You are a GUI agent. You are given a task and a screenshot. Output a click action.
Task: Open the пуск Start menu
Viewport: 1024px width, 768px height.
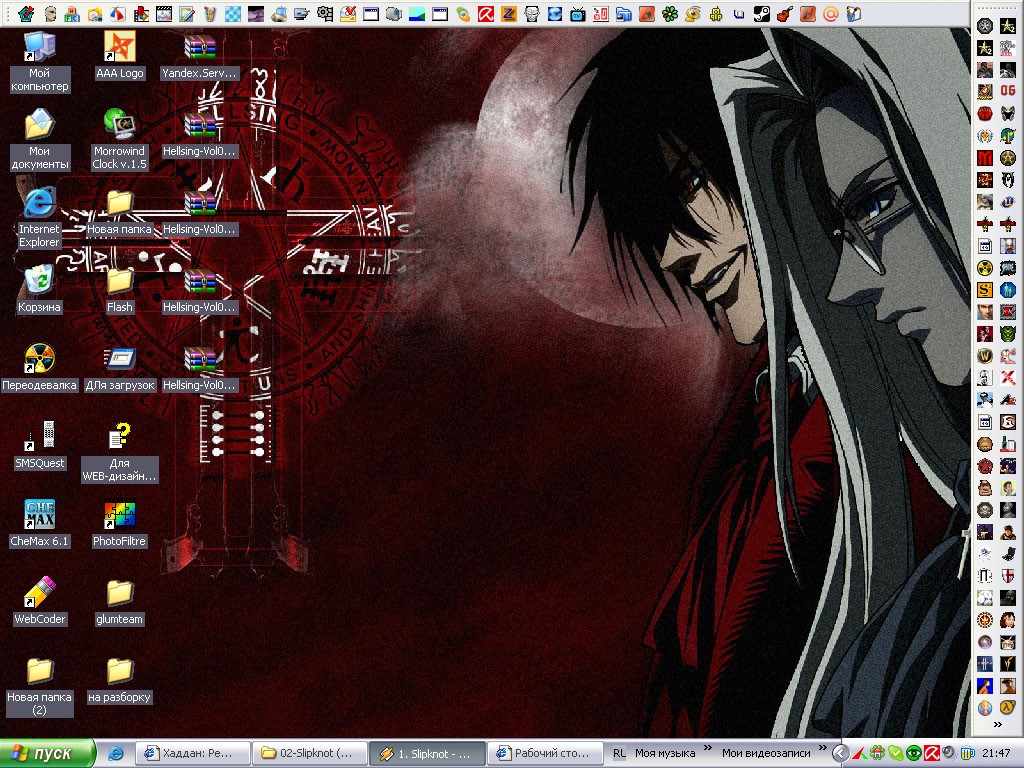[x=47, y=754]
